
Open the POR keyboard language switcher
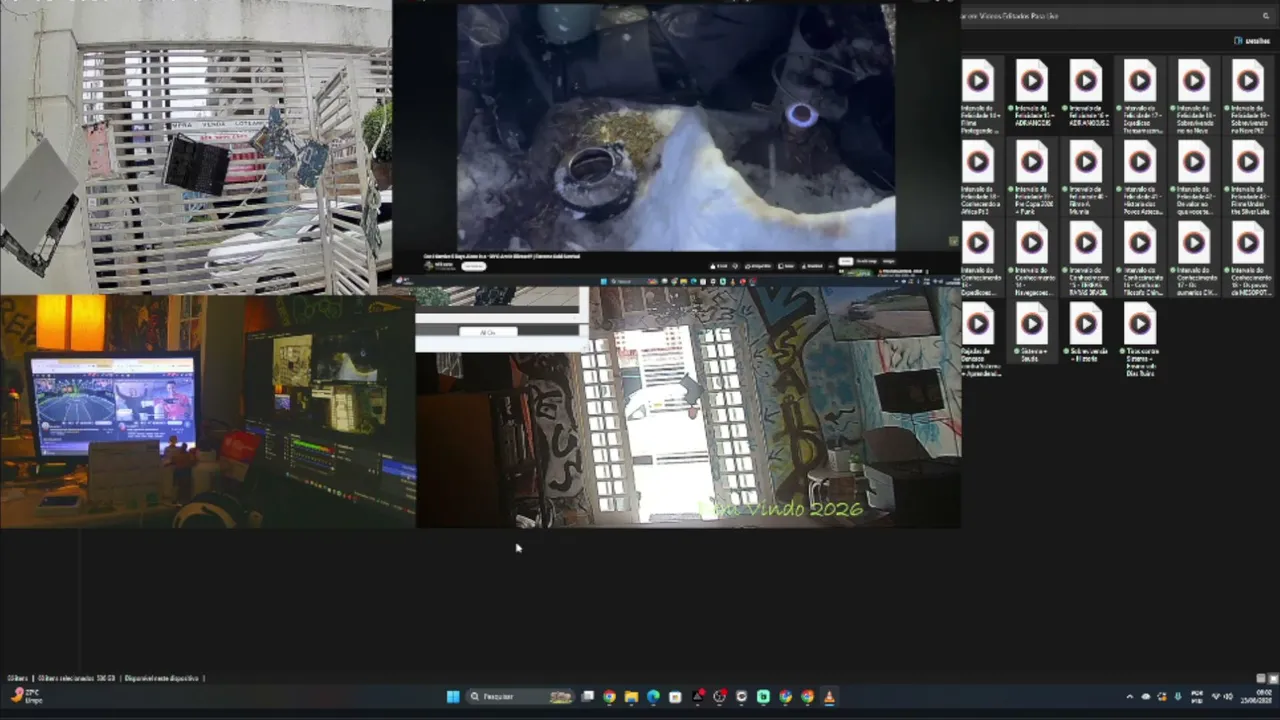1197,697
